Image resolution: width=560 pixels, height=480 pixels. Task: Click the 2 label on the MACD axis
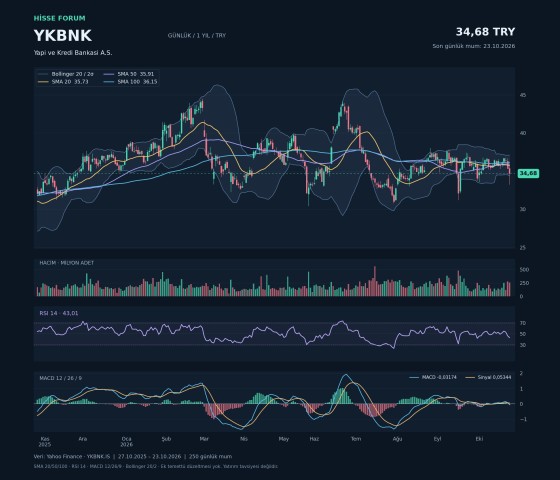tap(521, 374)
